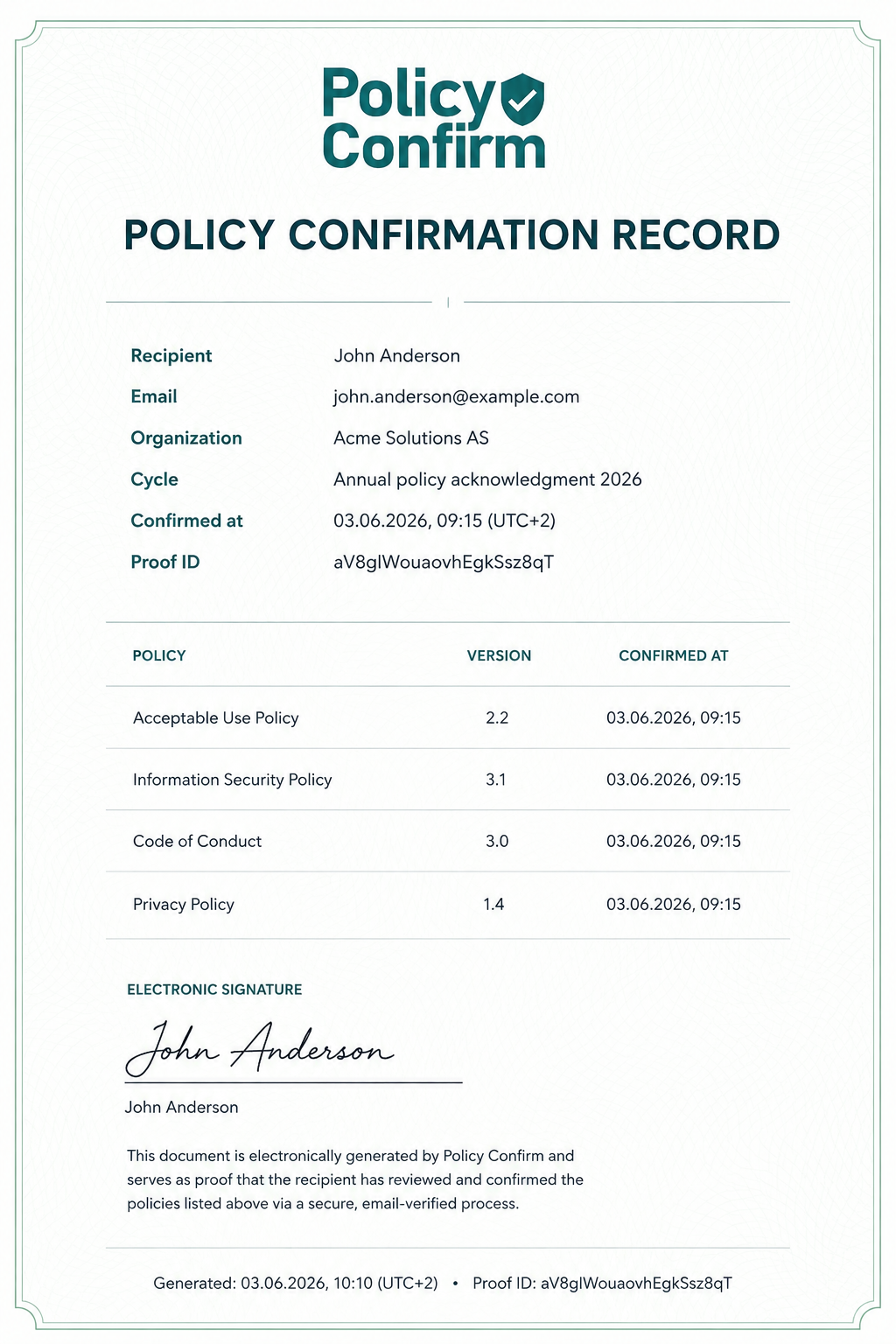Click the Proof ID value in details section

click(444, 563)
